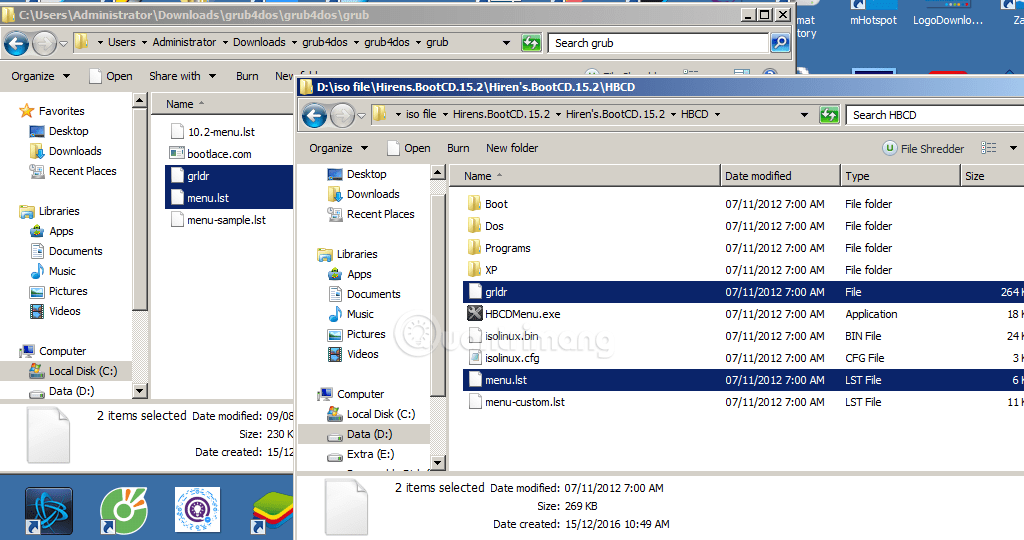This screenshot has width=1024, height=540.
Task: Select grldr in HBCD window
Action: (743, 292)
